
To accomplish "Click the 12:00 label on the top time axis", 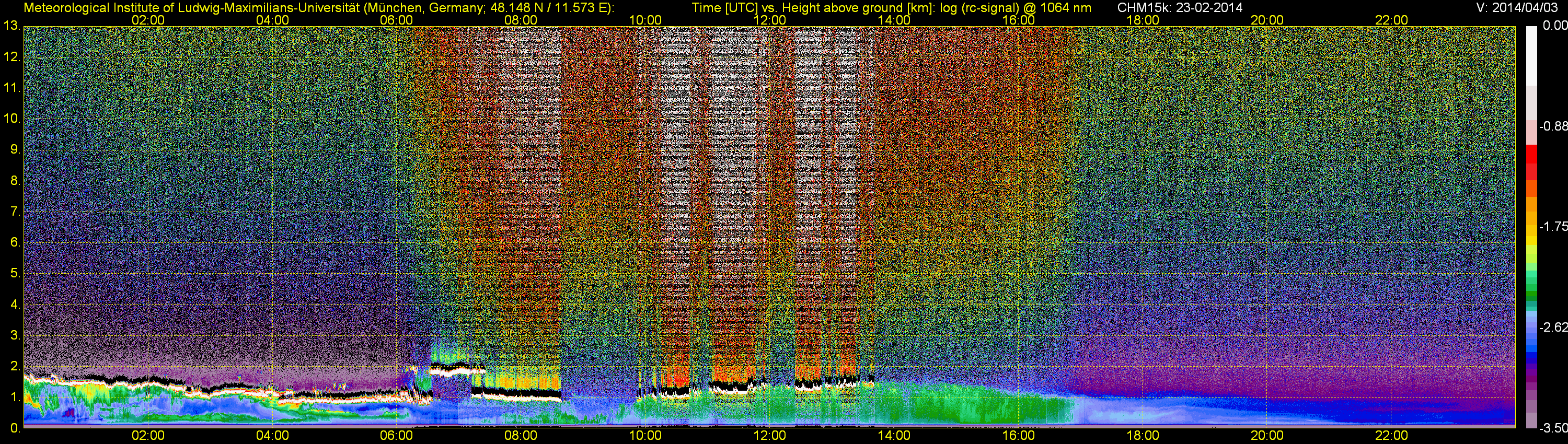I will [x=769, y=20].
